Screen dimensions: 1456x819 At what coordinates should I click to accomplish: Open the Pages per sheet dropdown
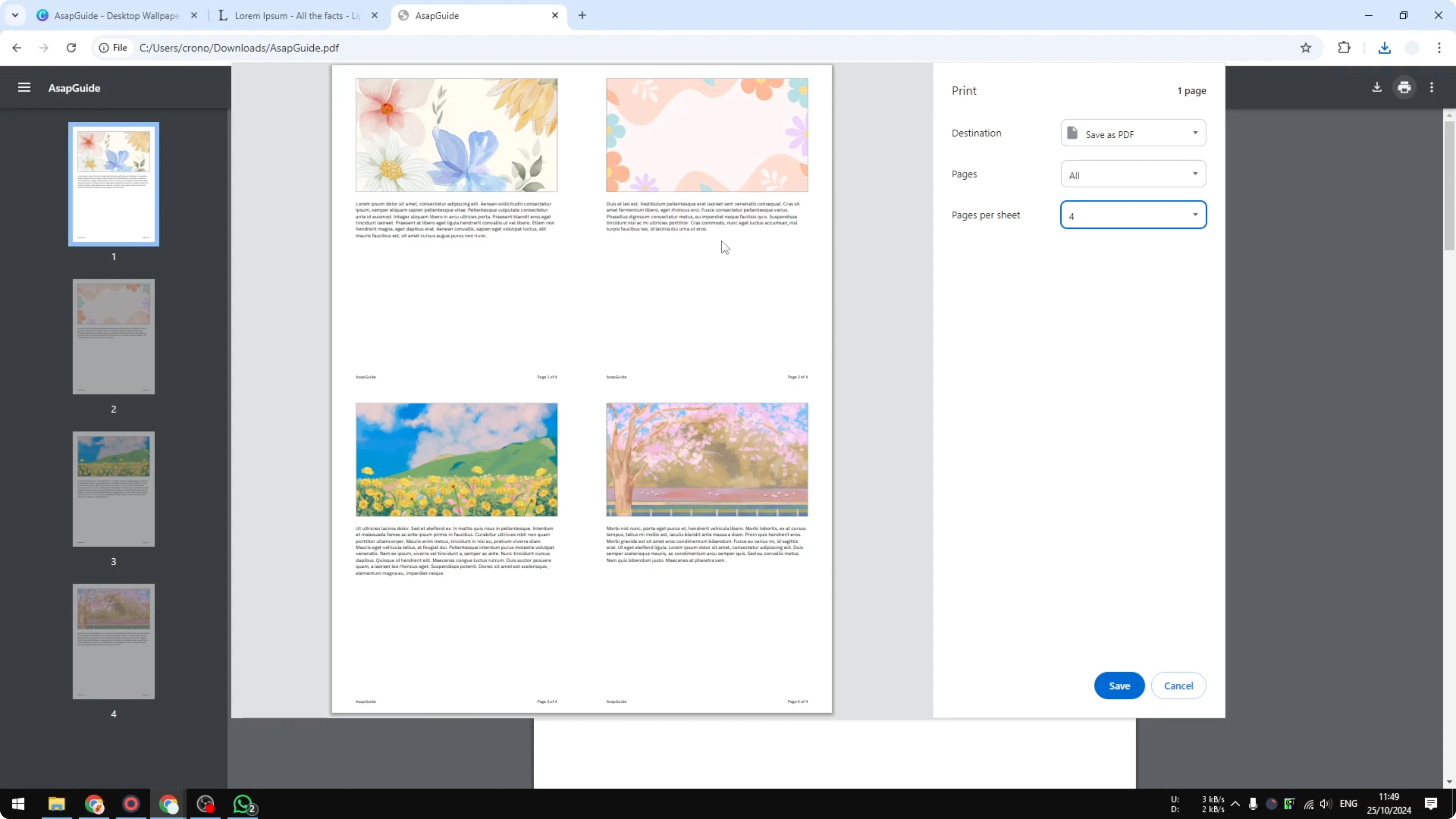coord(1133,215)
